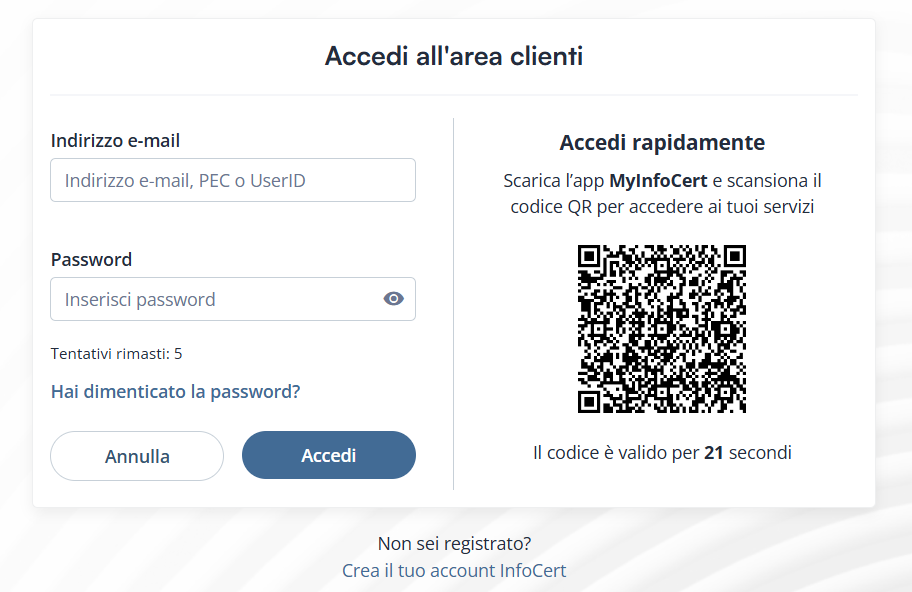Click the top-right QR finder square
Image resolution: width=912 pixels, height=592 pixels.
click(735, 256)
